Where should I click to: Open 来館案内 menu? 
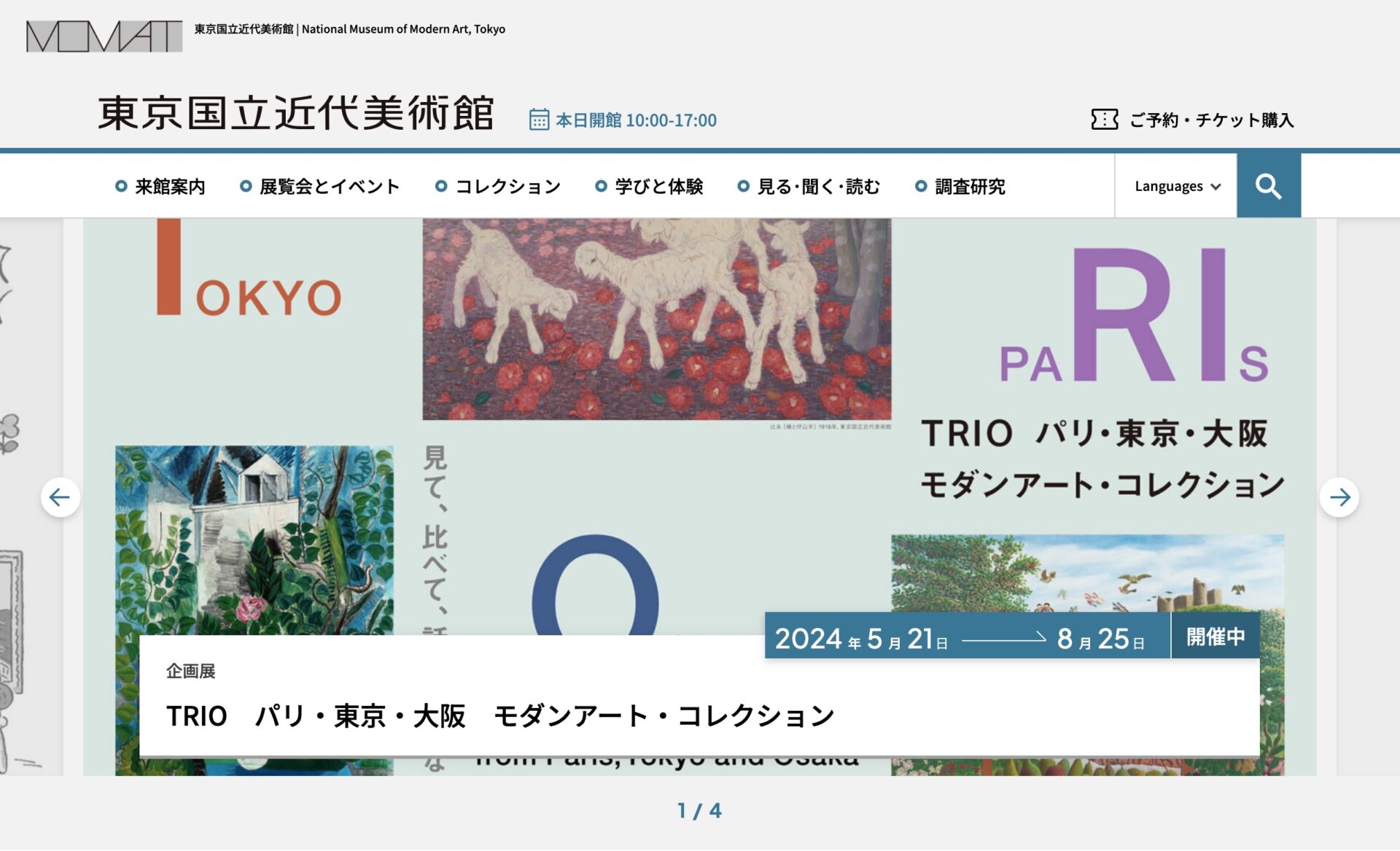pos(160,187)
